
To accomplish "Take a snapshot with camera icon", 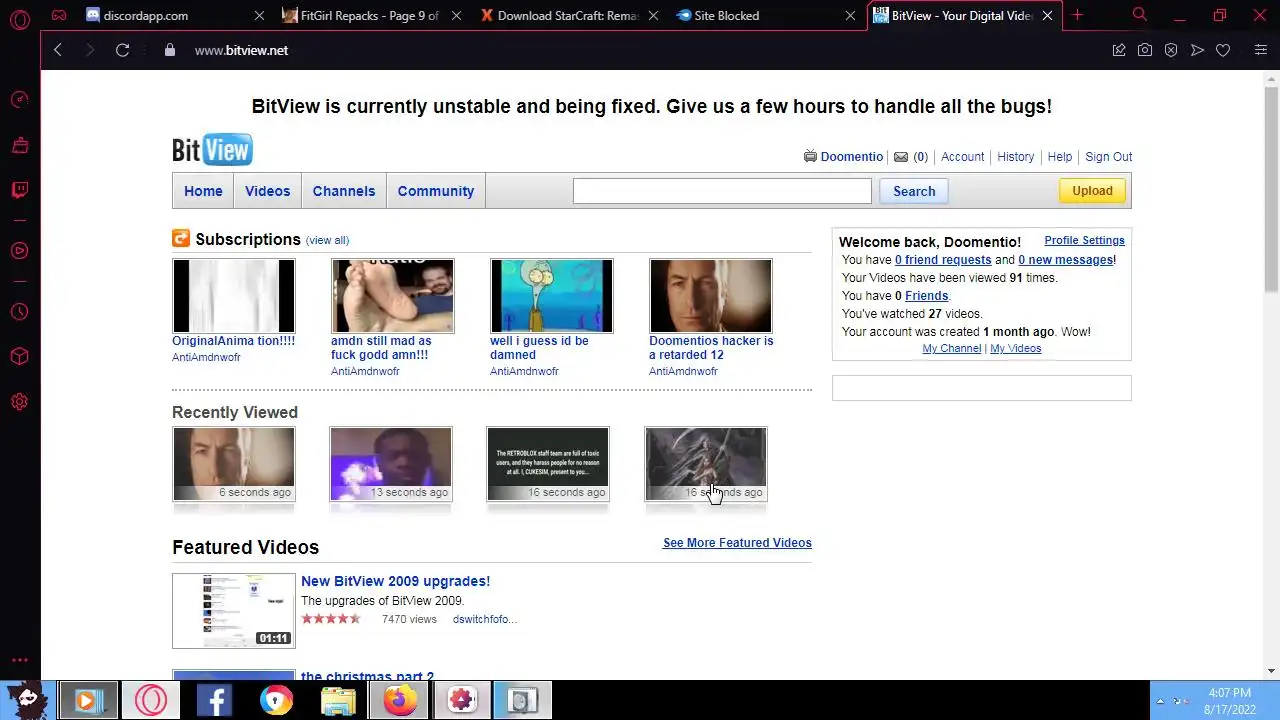I will coord(1145,50).
